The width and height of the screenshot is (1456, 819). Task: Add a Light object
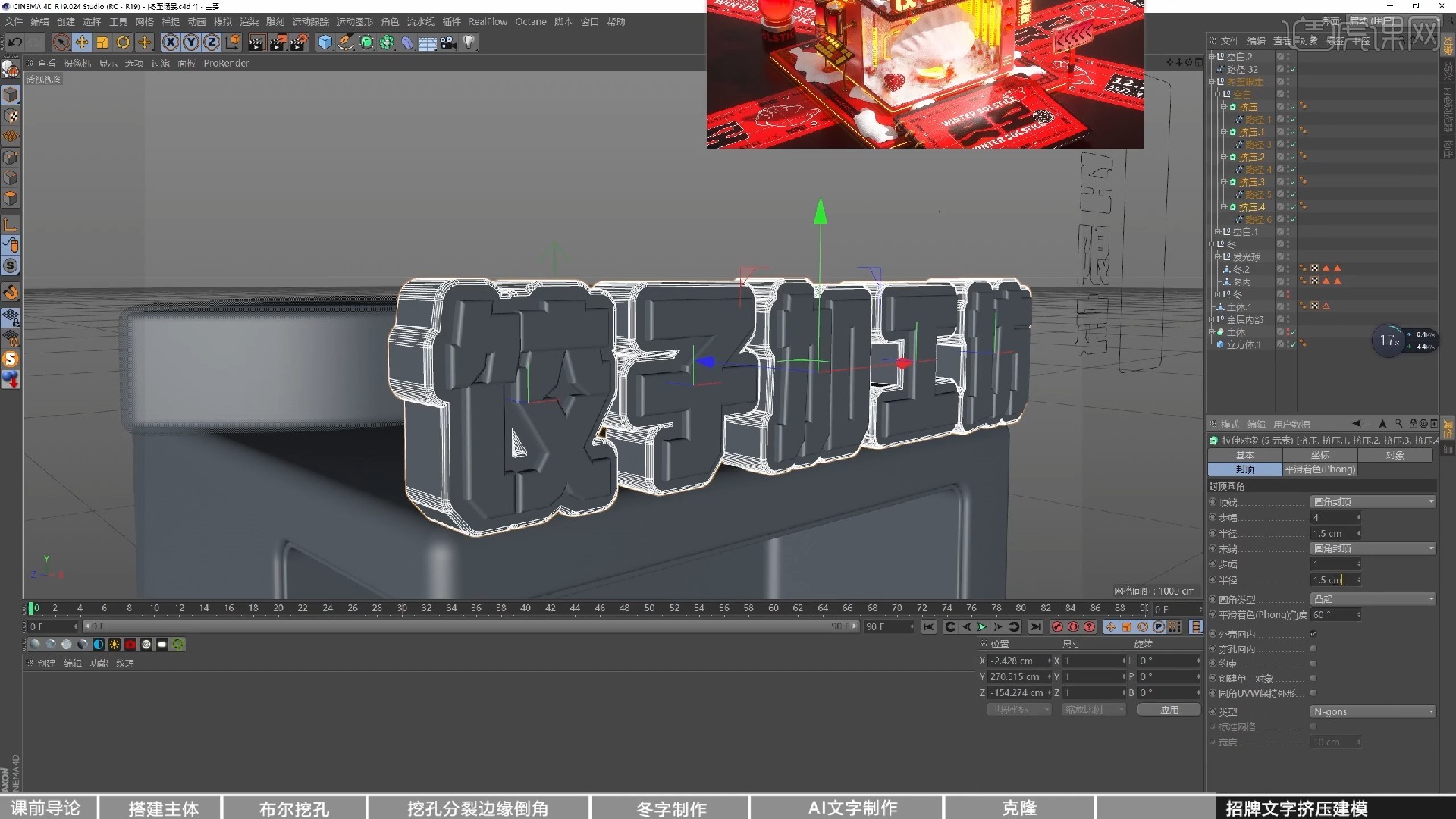click(469, 42)
